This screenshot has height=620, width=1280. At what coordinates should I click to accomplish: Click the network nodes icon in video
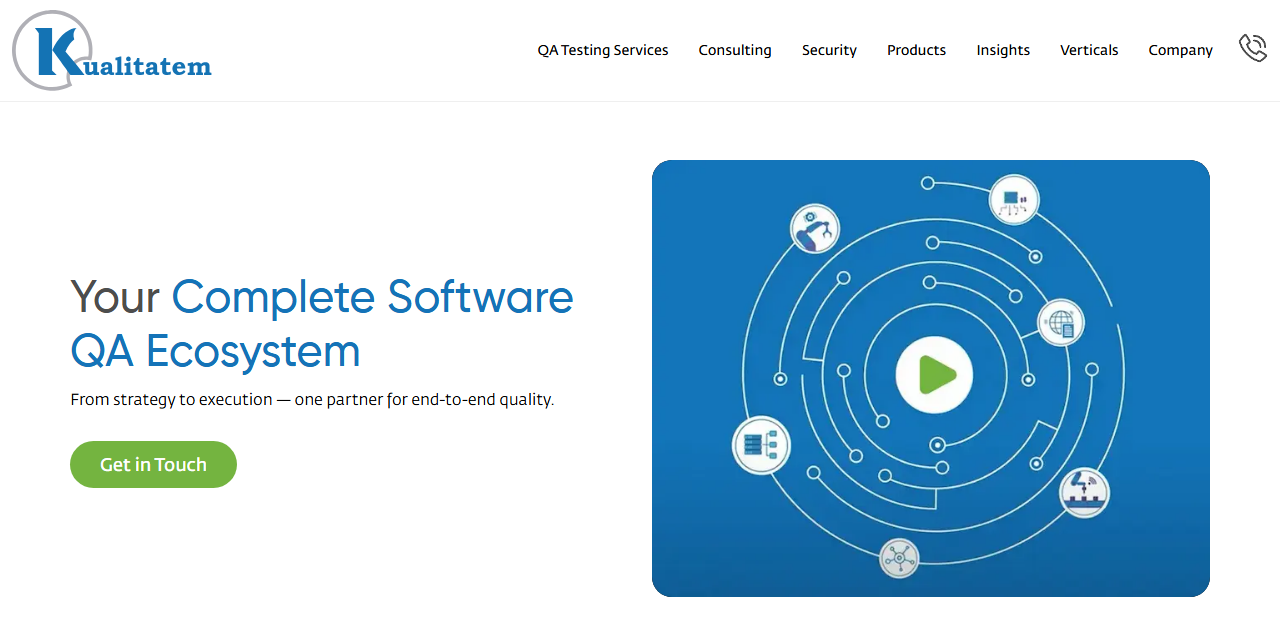click(x=899, y=558)
